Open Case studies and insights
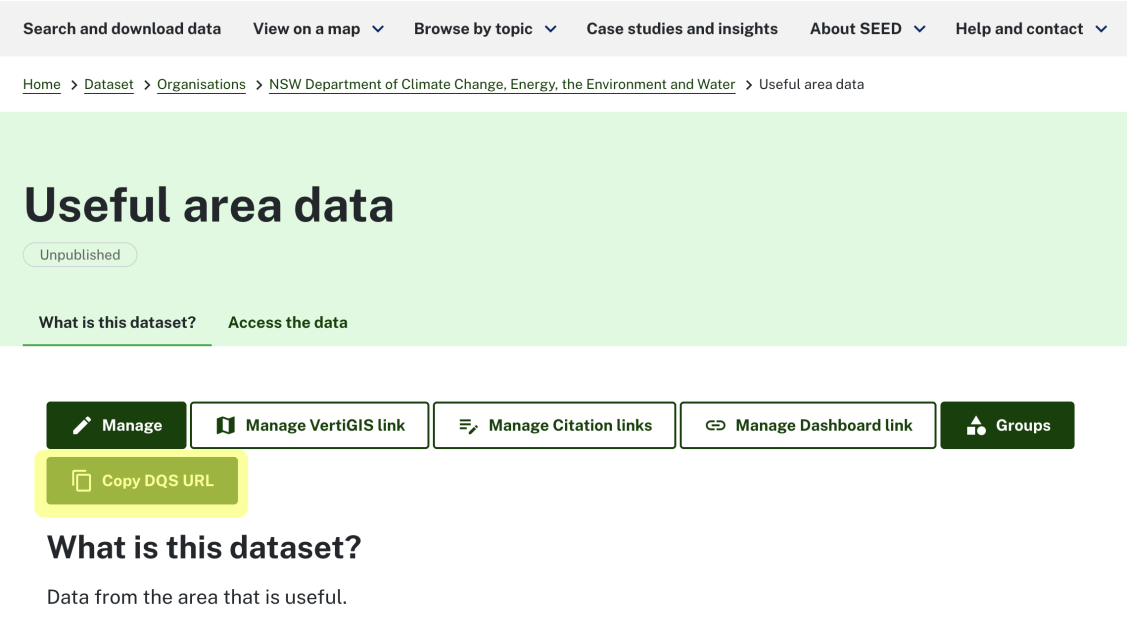Screen dimensions: 1127x635 coord(682,29)
